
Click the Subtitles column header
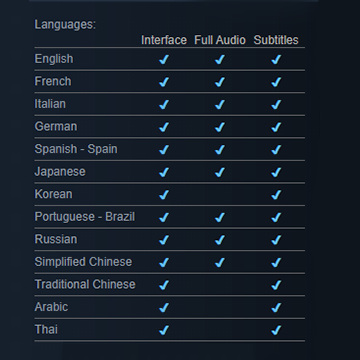[x=276, y=40]
